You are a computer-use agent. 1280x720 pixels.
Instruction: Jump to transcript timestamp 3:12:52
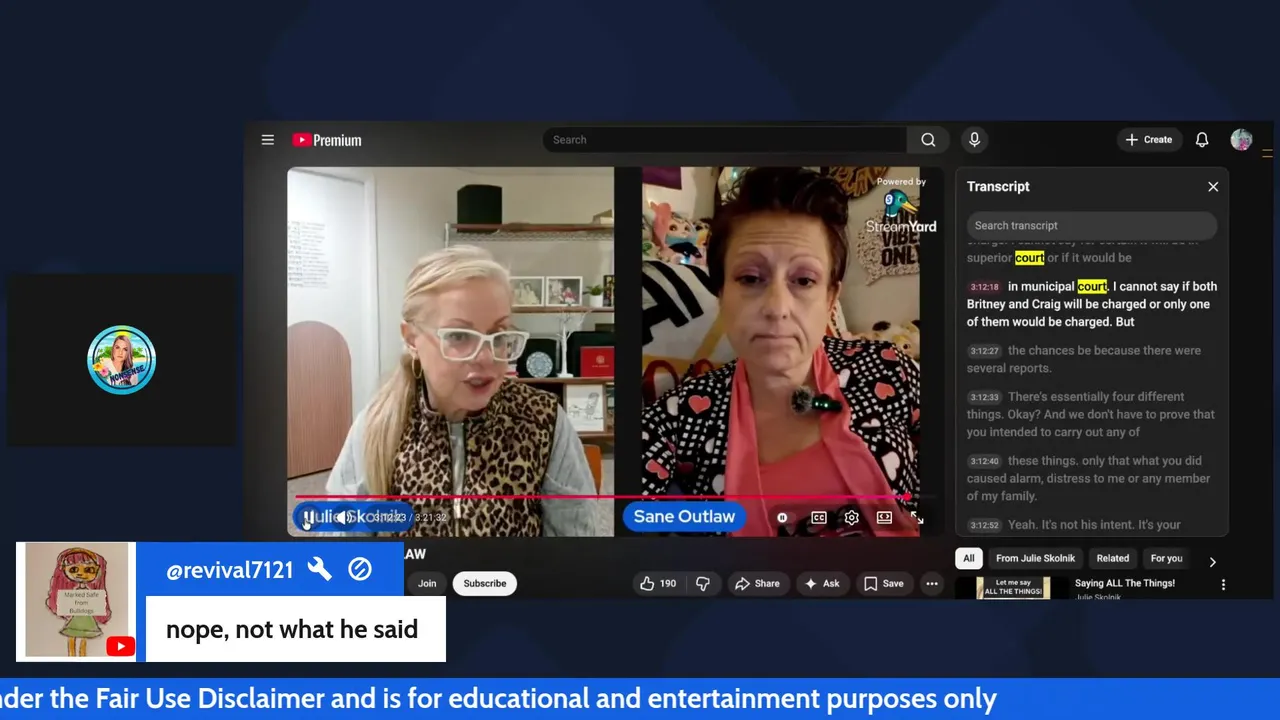click(984, 525)
